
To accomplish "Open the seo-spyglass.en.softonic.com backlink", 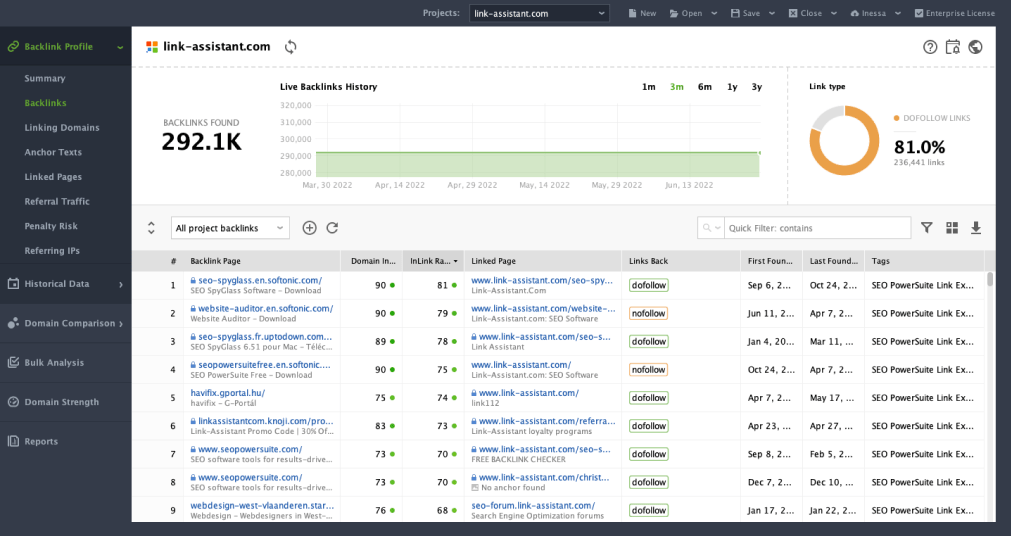I will (x=260, y=280).
